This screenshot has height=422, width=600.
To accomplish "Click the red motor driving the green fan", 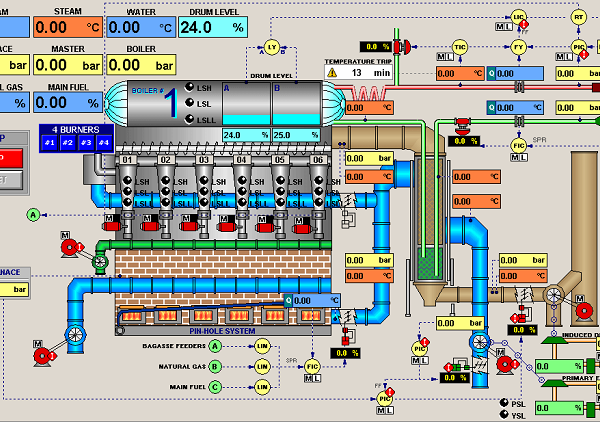I will click(69, 248).
